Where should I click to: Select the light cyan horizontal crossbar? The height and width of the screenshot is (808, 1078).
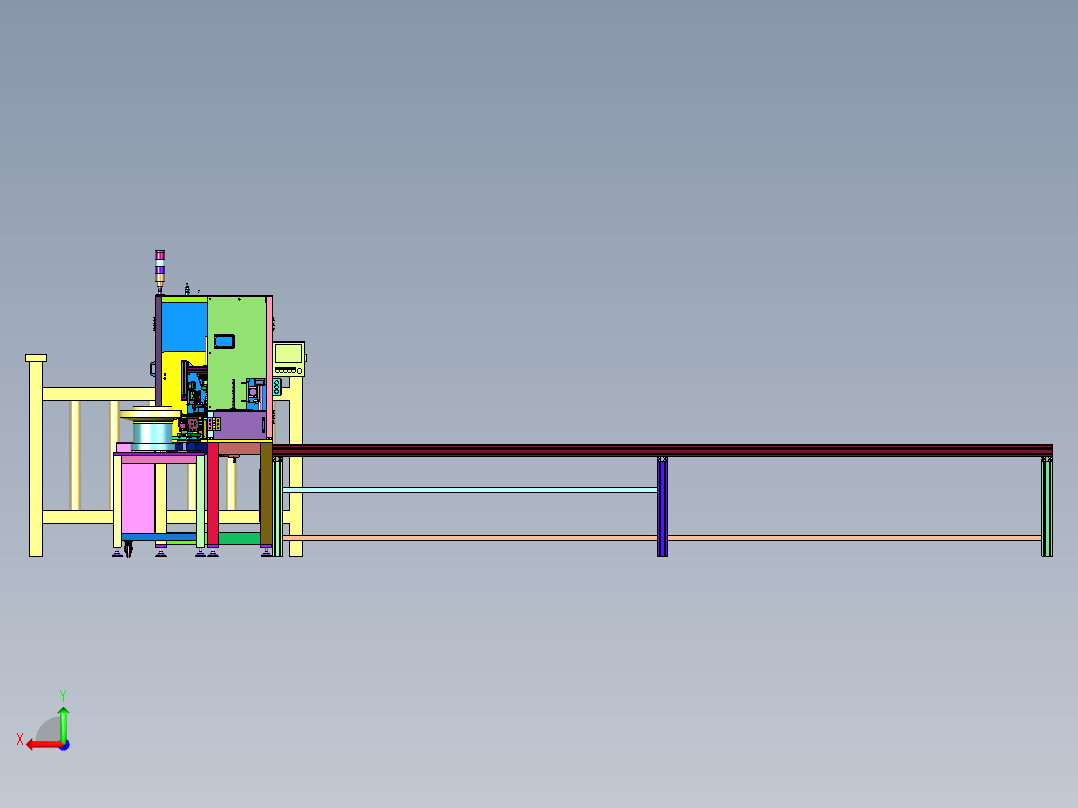point(470,490)
